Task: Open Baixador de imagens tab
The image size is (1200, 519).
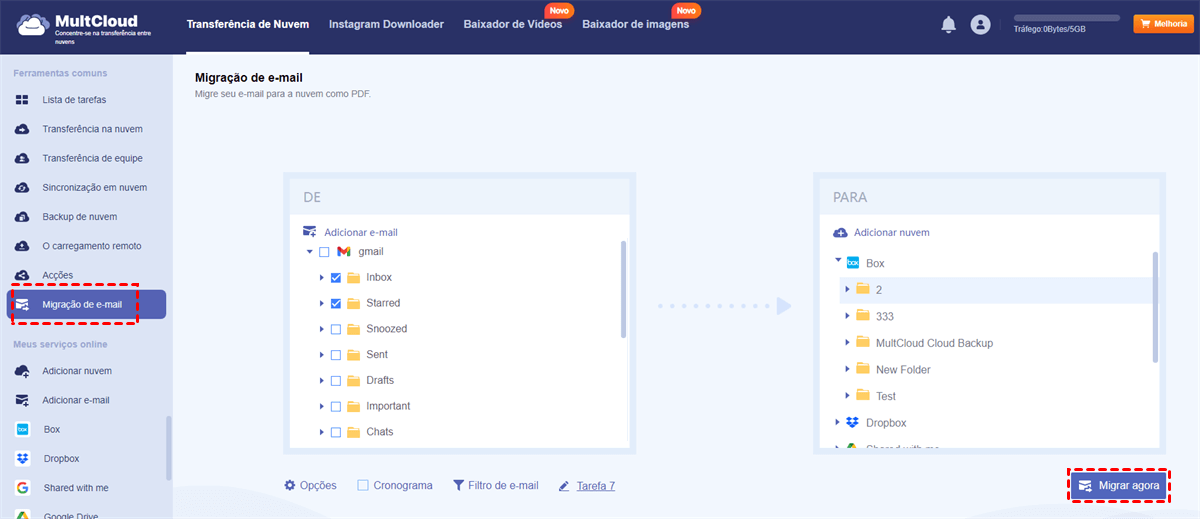Action: [635, 24]
